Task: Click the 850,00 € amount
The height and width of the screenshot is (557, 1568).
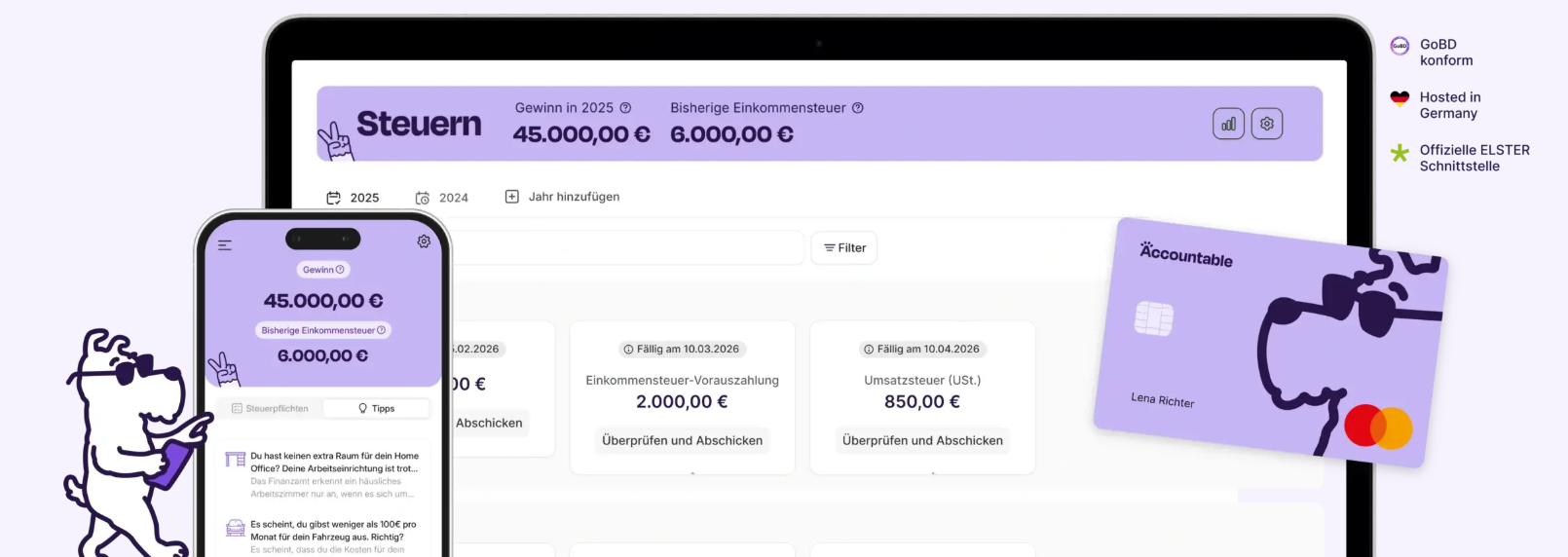Action: tap(922, 402)
